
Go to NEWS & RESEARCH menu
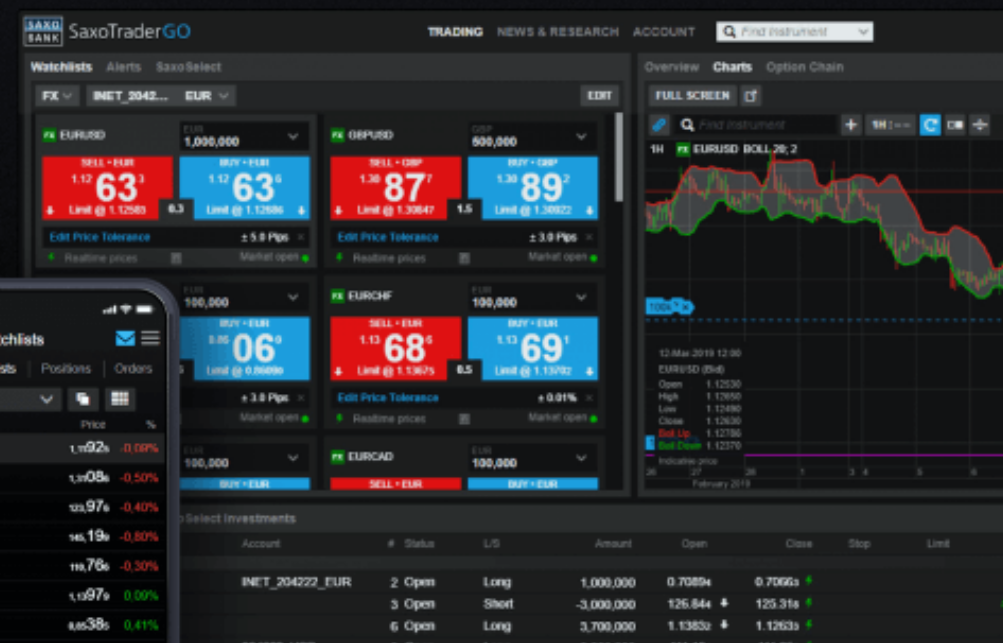(x=558, y=32)
